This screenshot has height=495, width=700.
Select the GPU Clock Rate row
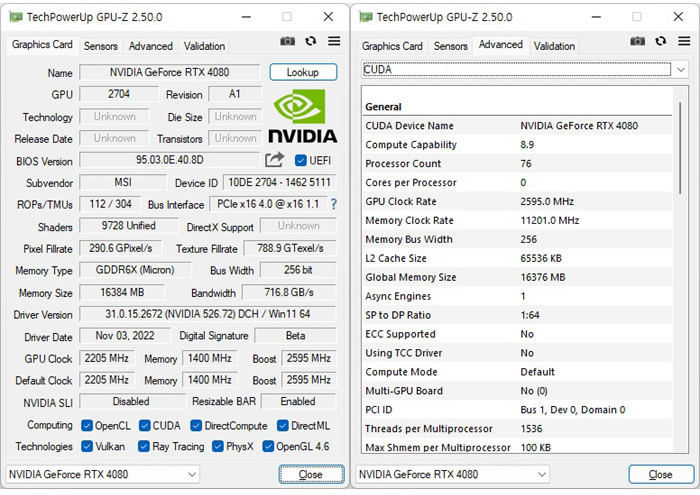(517, 201)
